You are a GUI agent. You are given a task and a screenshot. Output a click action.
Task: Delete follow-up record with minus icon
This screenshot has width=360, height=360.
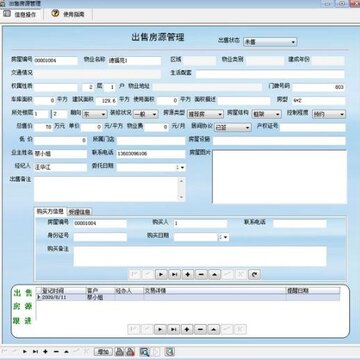coord(200,329)
